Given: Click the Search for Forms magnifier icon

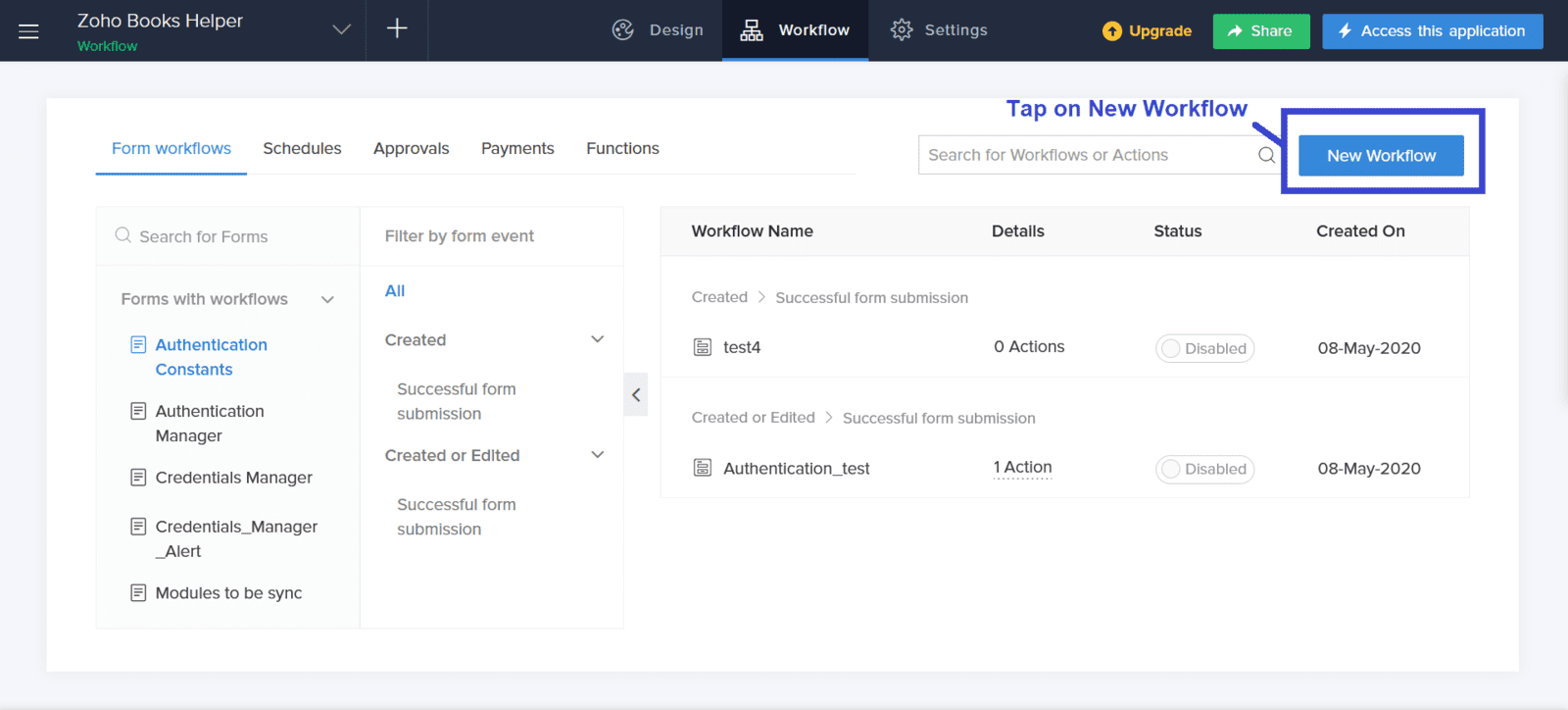Looking at the screenshot, I should coord(123,235).
